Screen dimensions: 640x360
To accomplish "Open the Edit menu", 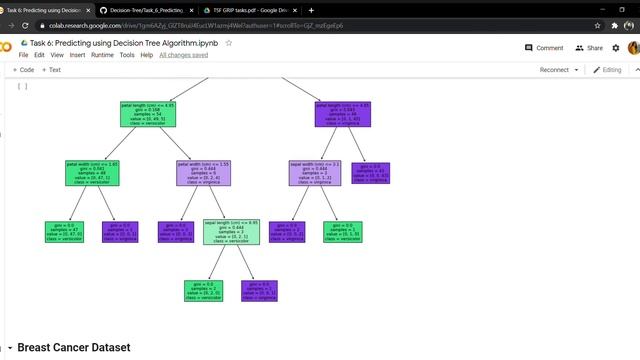I will pos(39,55).
